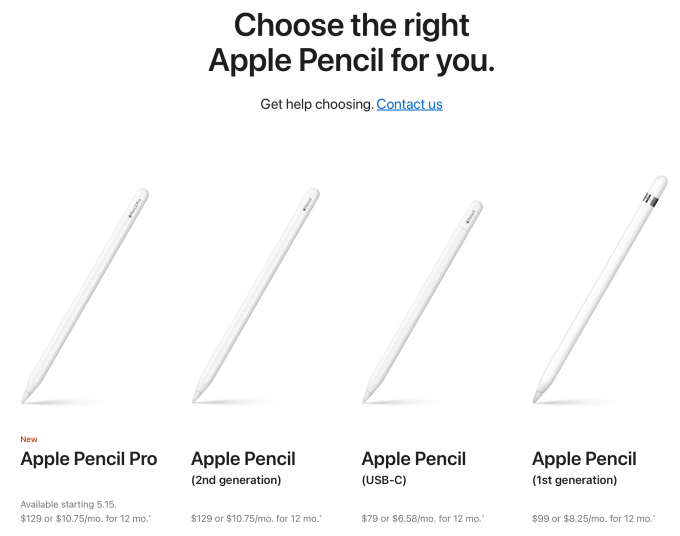Select the Apple Pencil 2nd generation image
This screenshot has height=536, width=680.
coord(257,294)
